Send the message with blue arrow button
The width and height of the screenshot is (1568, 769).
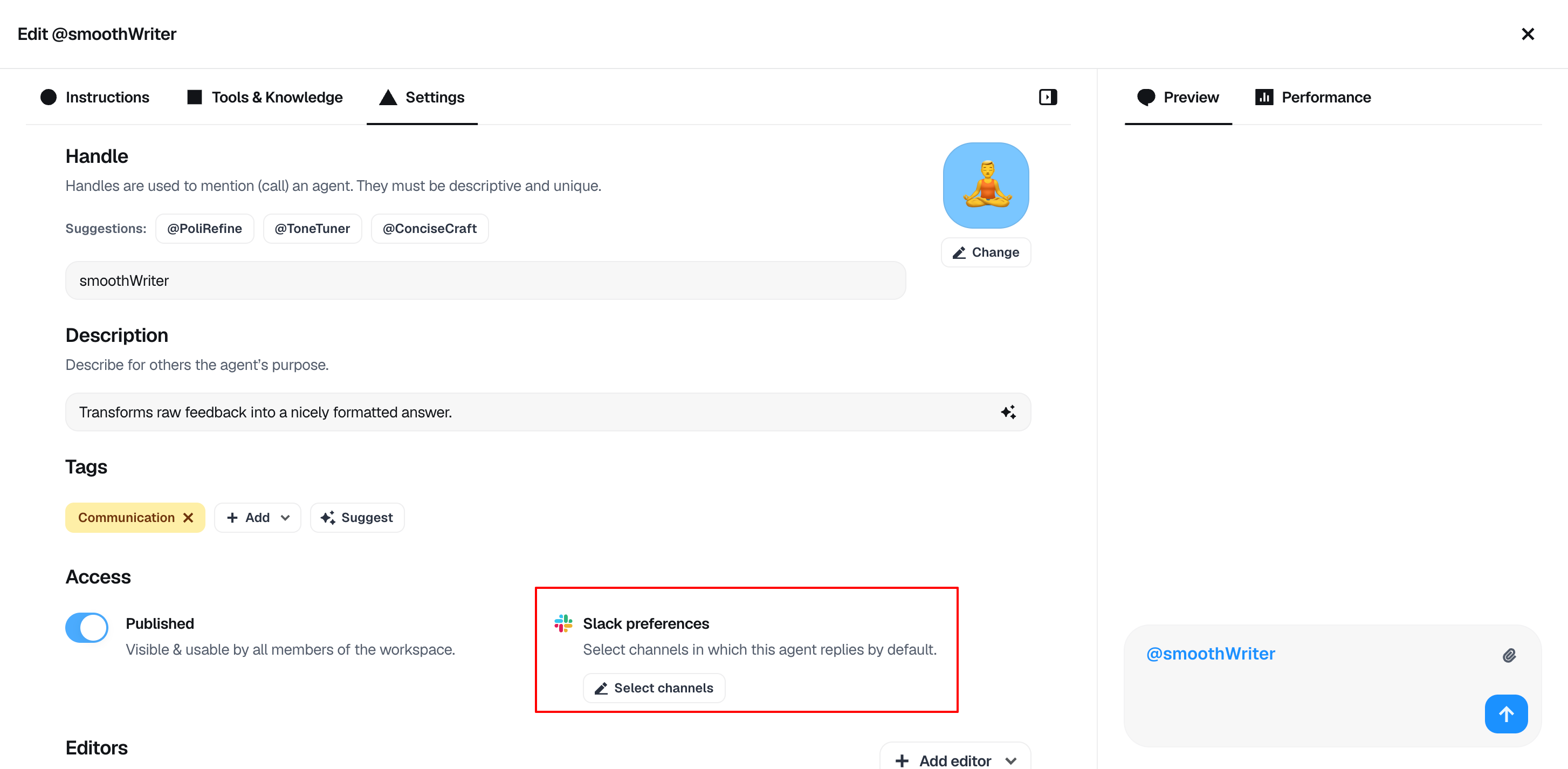(x=1506, y=713)
